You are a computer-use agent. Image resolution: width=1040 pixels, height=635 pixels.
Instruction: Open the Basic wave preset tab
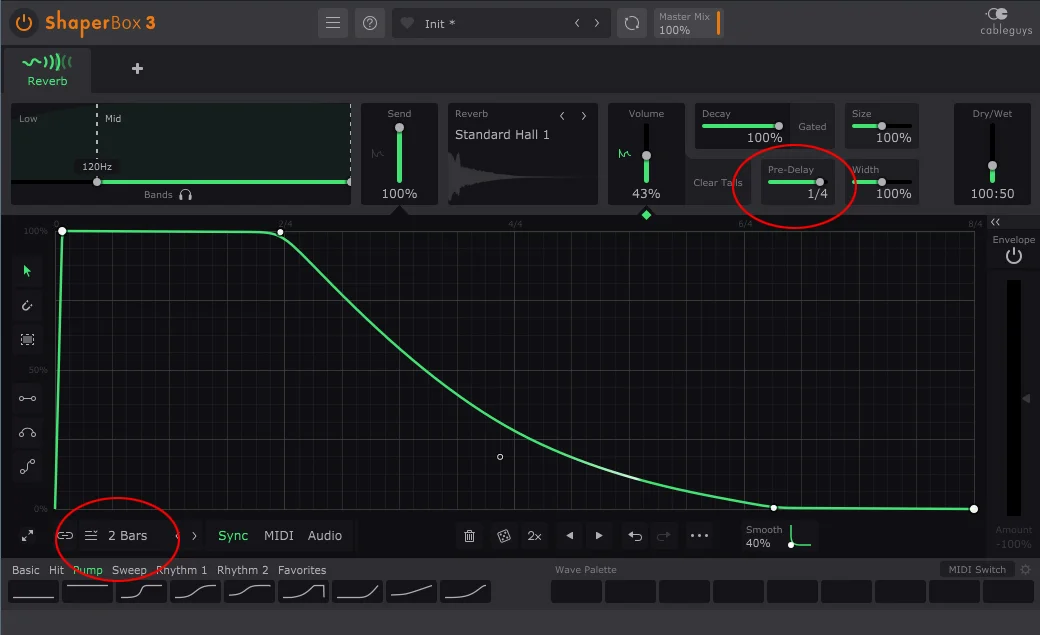click(x=25, y=570)
